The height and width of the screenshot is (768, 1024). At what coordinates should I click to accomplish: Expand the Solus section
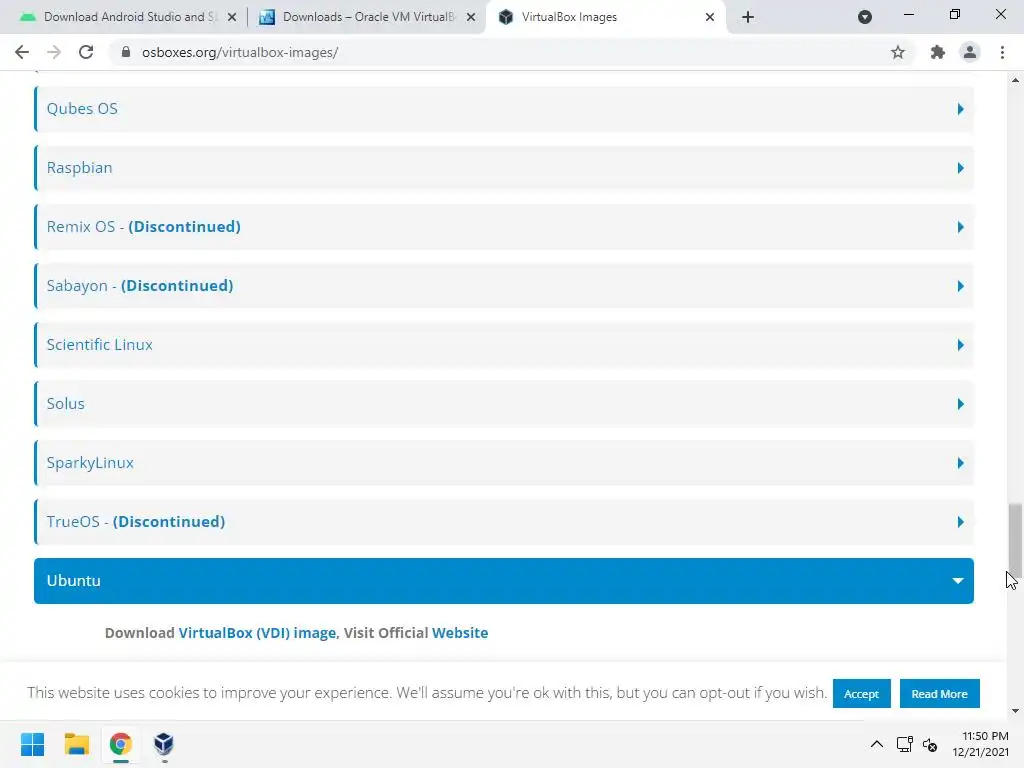pos(504,404)
